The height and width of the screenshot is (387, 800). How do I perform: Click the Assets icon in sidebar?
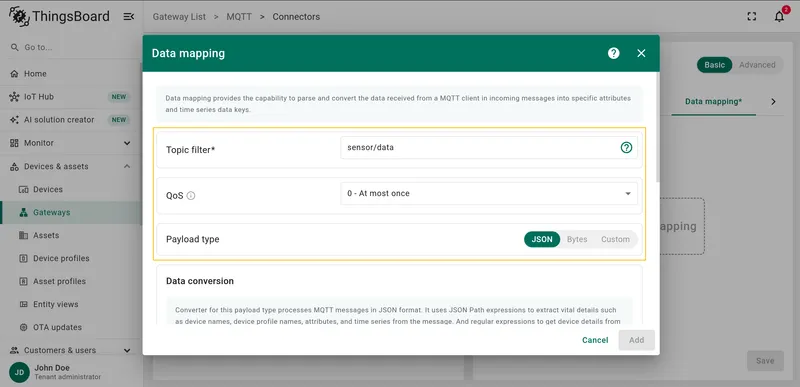pyautogui.click(x=23, y=235)
